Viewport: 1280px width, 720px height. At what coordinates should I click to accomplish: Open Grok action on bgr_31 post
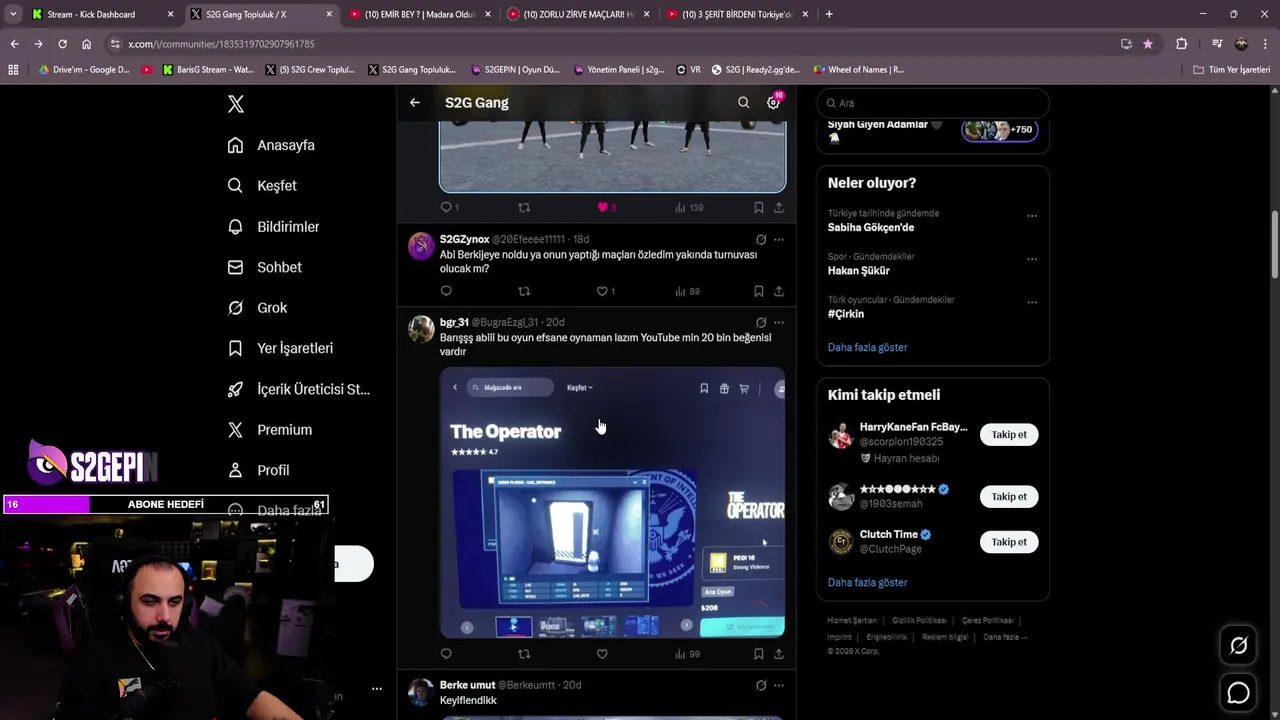point(761,323)
